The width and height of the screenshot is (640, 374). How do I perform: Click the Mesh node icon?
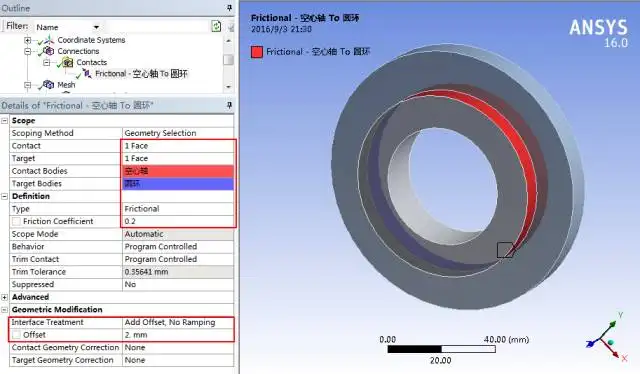49,85
